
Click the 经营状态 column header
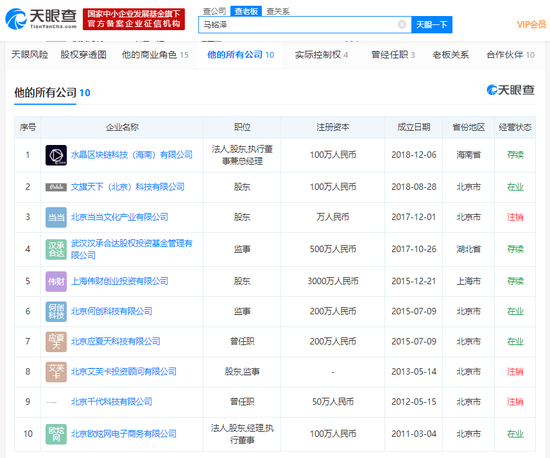tap(515, 127)
